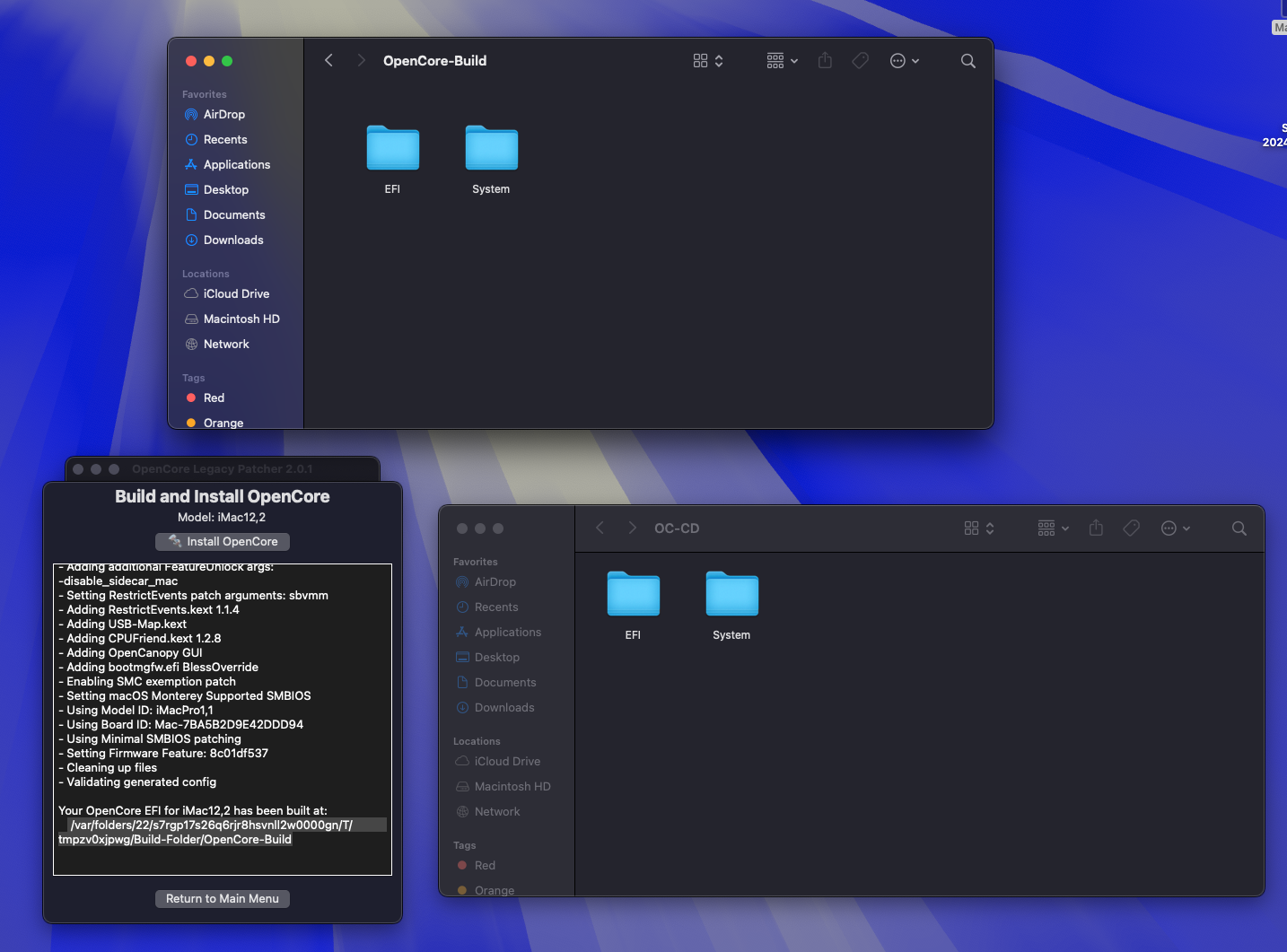The width and height of the screenshot is (1287, 952).
Task: Go forward in OpenCore-Build Finder window
Action: point(361,60)
